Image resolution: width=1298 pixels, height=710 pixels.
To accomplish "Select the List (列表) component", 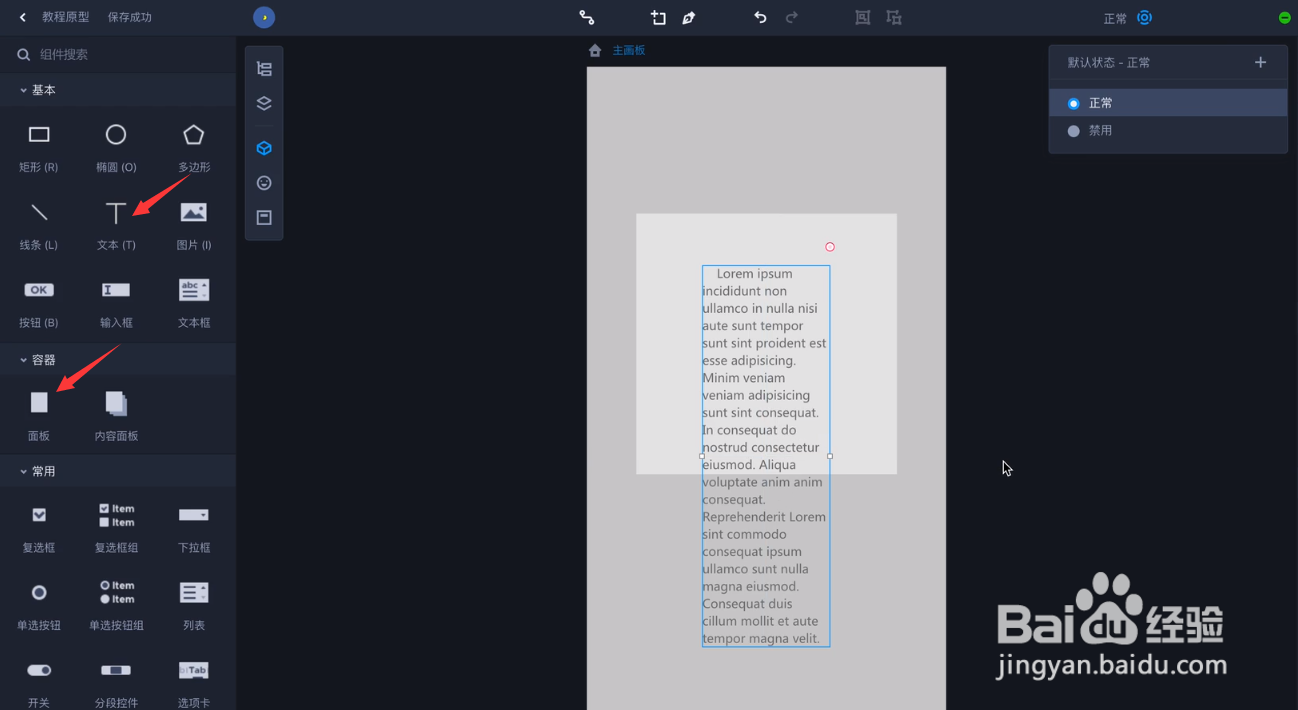I will 194,604.
